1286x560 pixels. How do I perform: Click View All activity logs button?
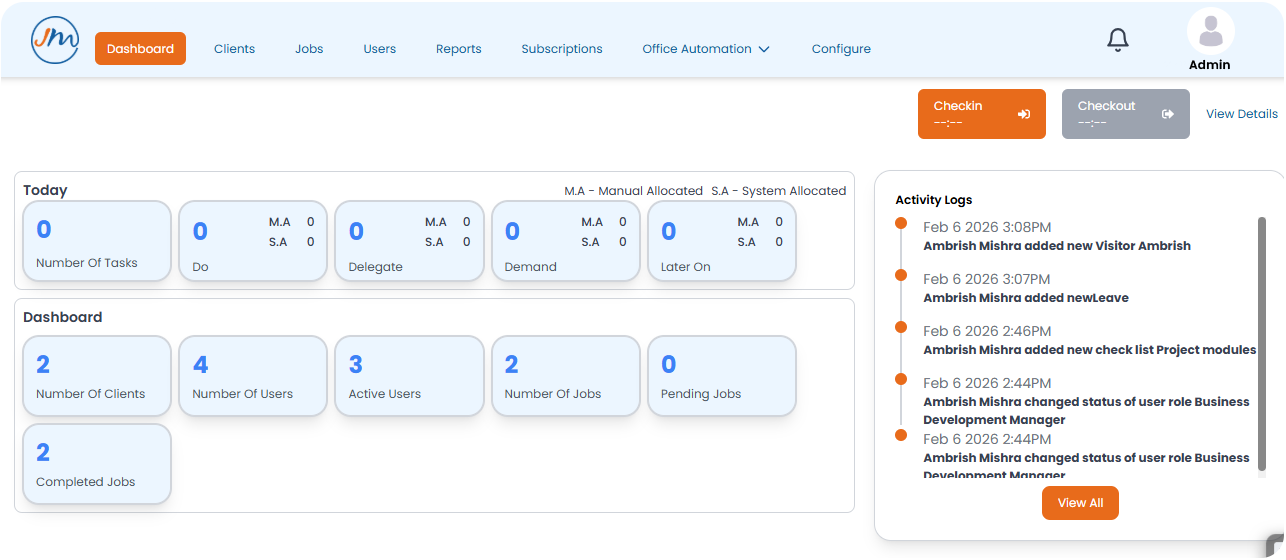(x=1080, y=503)
